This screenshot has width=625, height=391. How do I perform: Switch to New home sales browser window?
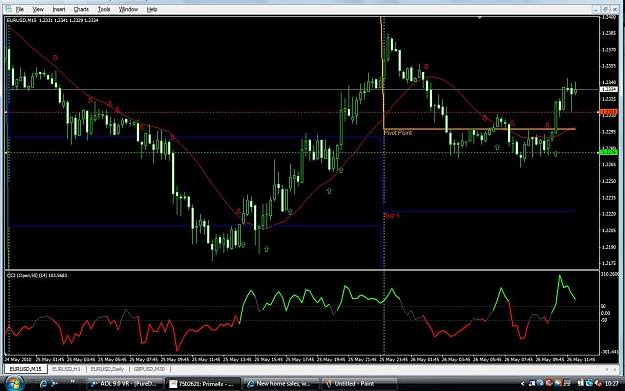[x=281, y=384]
